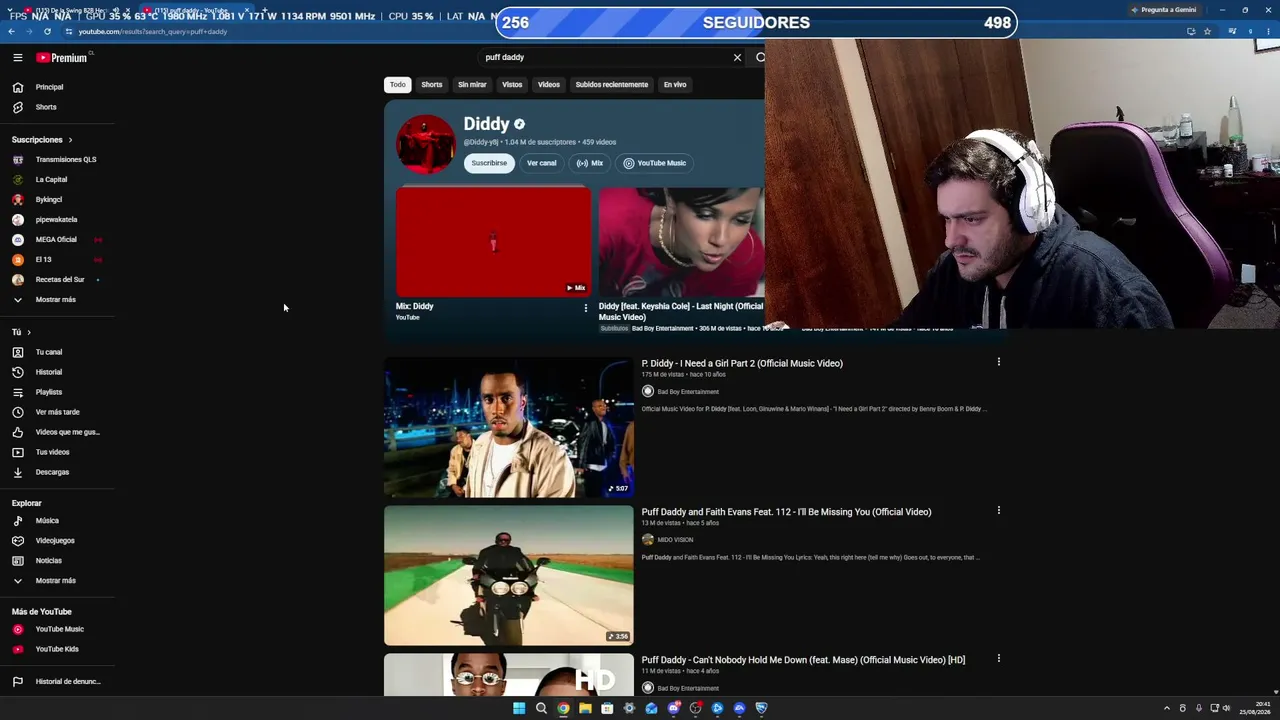Bookmark this page with the star
This screenshot has height=720, width=1280.
pyautogui.click(x=1207, y=31)
